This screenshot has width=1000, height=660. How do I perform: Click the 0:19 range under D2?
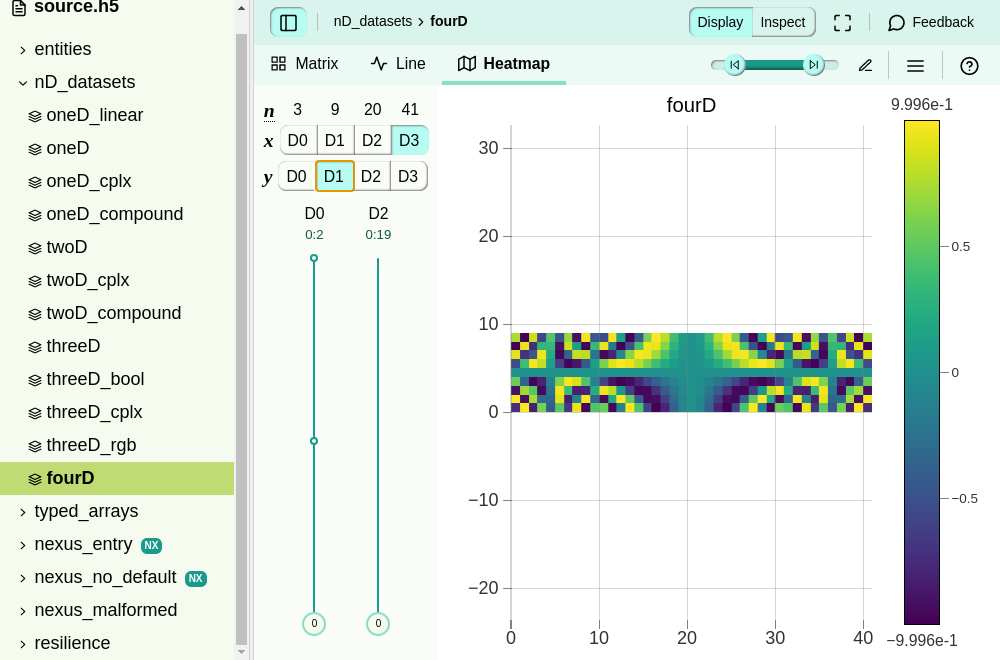click(378, 235)
